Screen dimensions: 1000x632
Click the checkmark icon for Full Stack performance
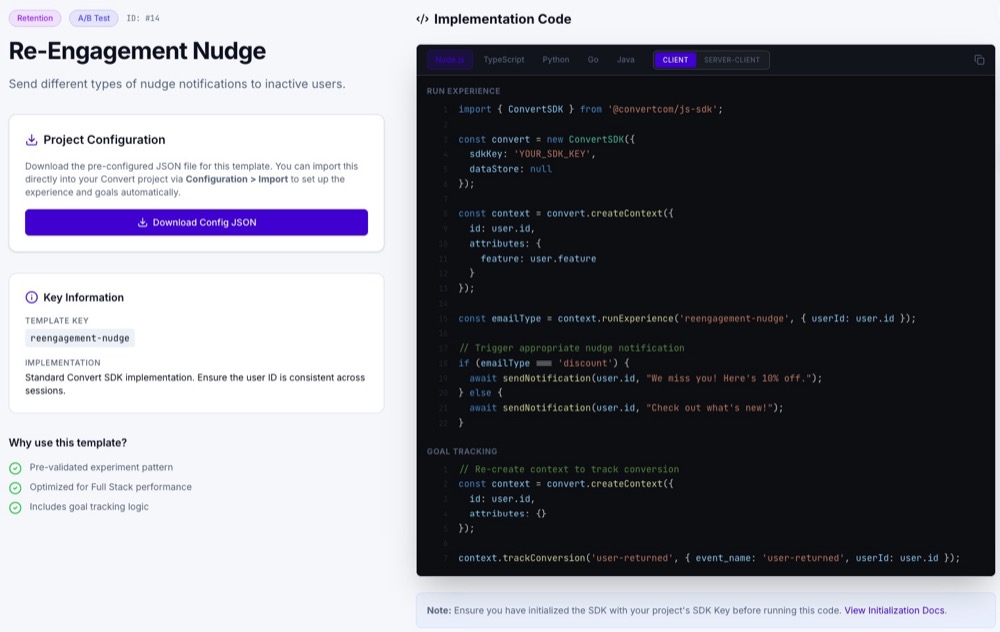coord(15,488)
